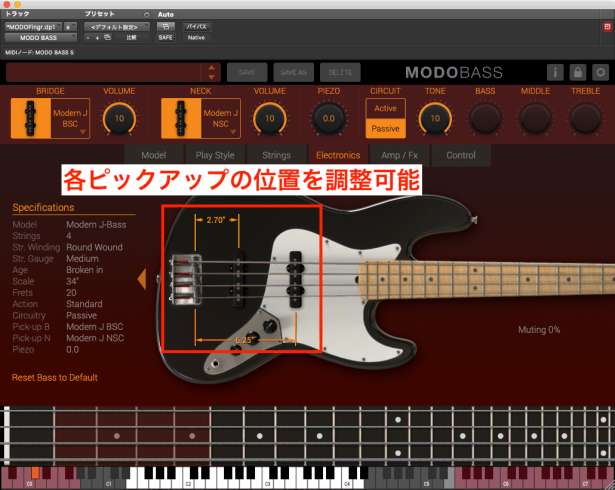Click the bass bridge saddles on the guitar

coord(186,279)
